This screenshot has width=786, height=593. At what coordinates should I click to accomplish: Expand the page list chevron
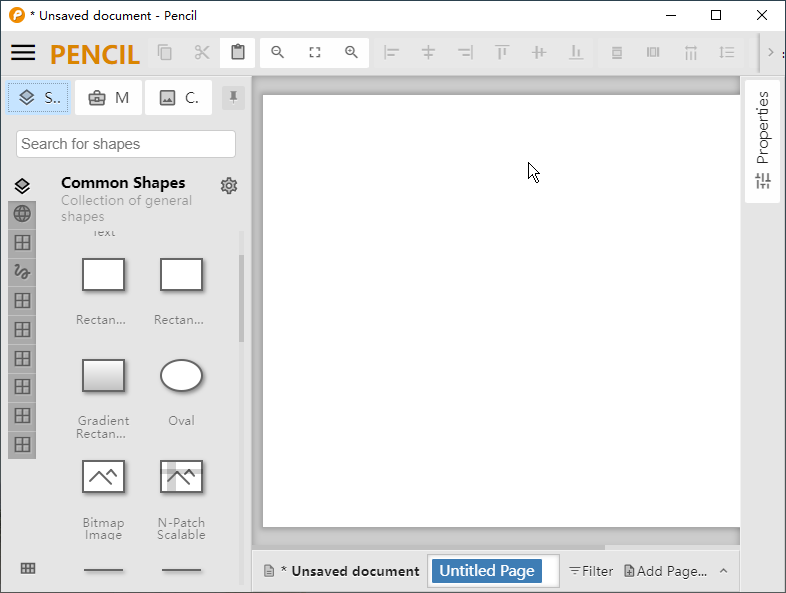click(723, 571)
